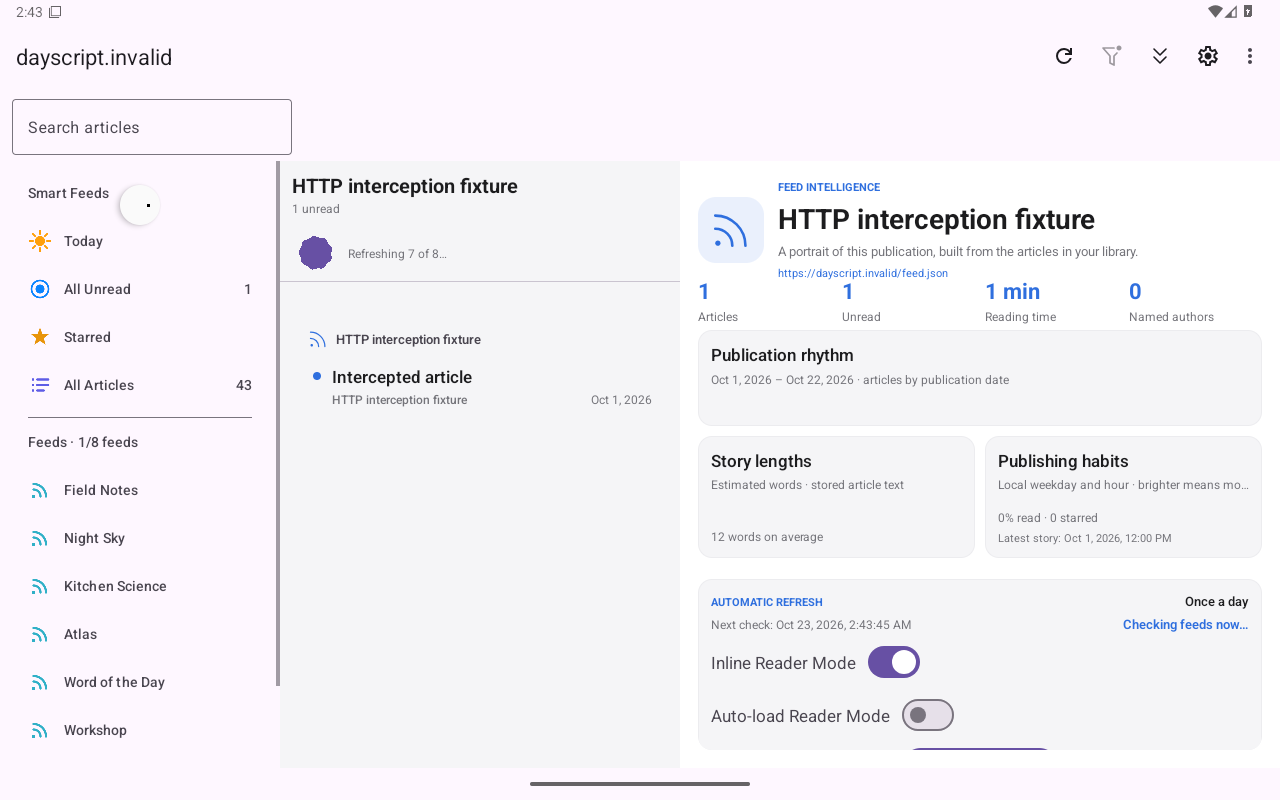This screenshot has height=800, width=1280.
Task: Open the Publishing habits card
Action: tap(1123, 497)
